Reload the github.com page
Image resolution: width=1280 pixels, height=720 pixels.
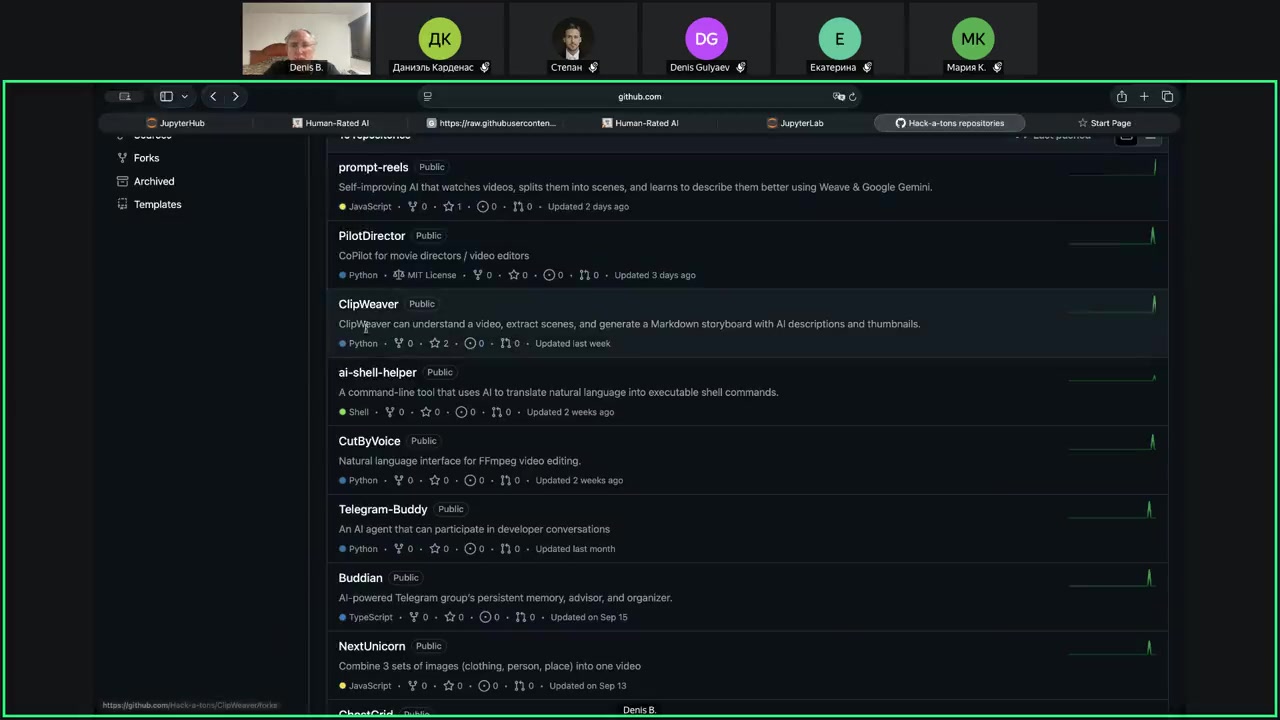pyautogui.click(x=852, y=97)
